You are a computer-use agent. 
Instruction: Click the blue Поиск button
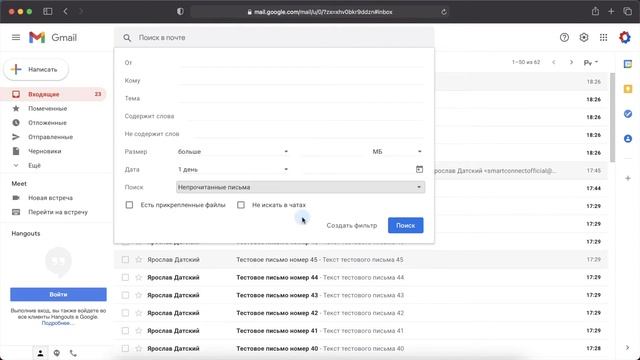[x=405, y=225]
